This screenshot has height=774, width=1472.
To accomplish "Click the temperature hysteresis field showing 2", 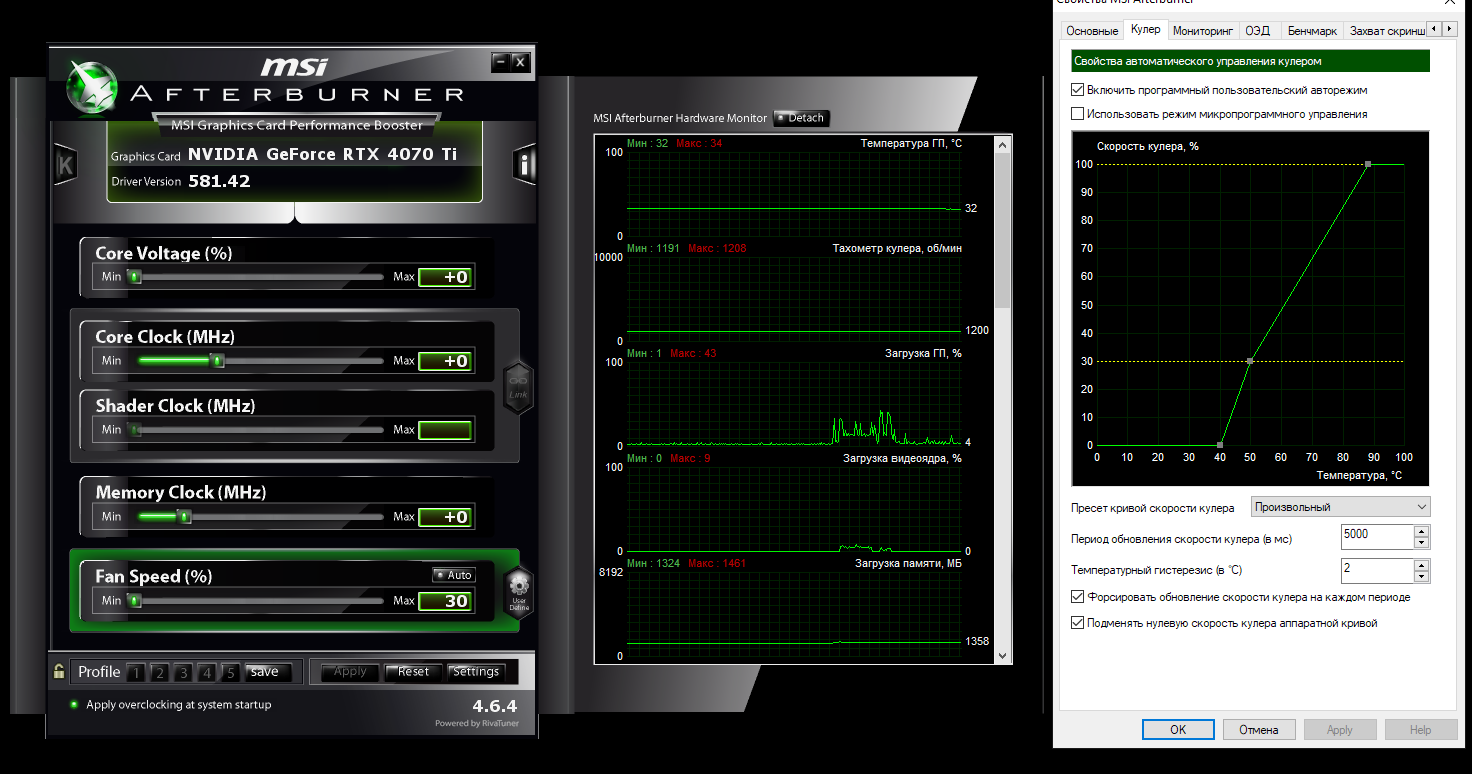I will [1377, 571].
